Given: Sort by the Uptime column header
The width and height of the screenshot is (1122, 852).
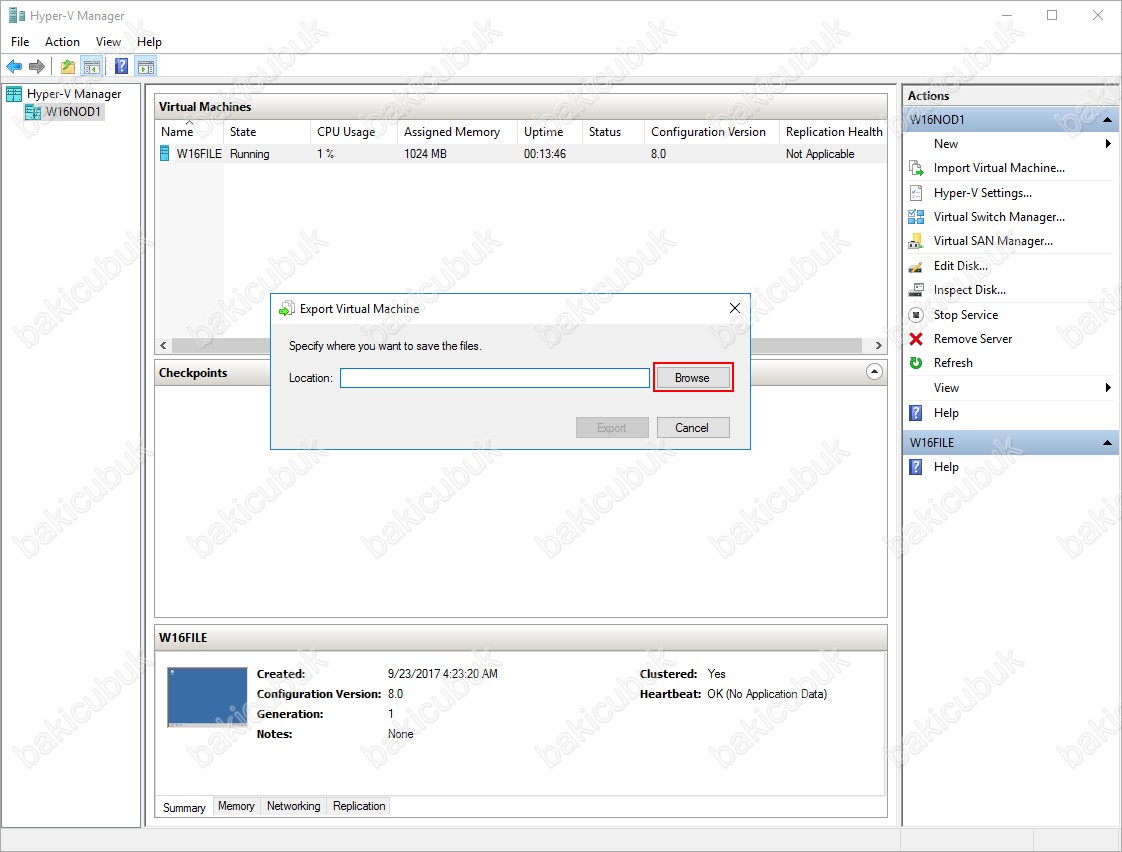Looking at the screenshot, I should [550, 132].
